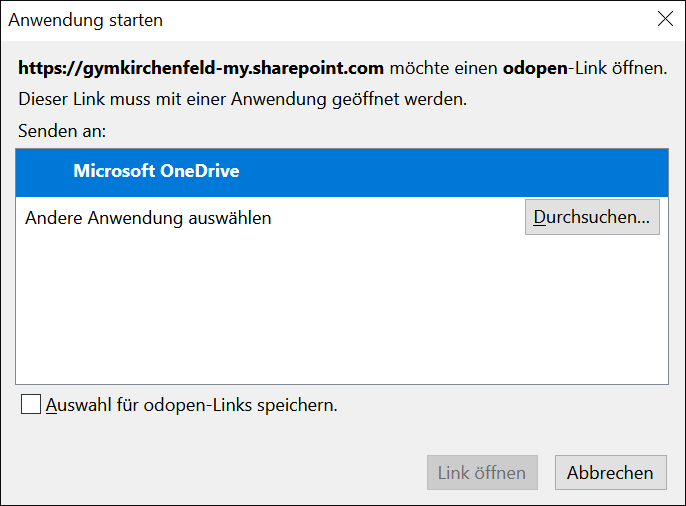Enable the Auswahl für odopen-Links speichern checkbox
The width and height of the screenshot is (686, 506).
(x=31, y=404)
